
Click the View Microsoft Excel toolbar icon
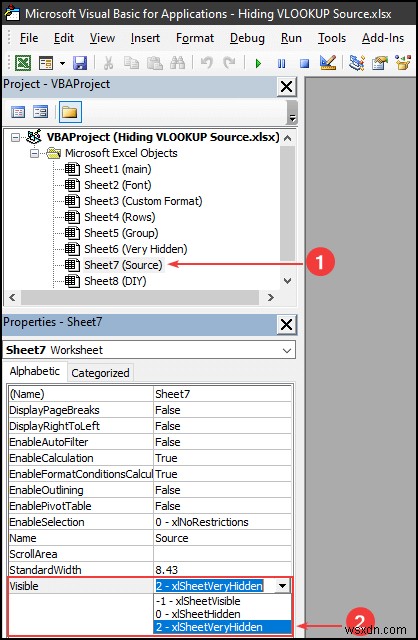point(23,63)
